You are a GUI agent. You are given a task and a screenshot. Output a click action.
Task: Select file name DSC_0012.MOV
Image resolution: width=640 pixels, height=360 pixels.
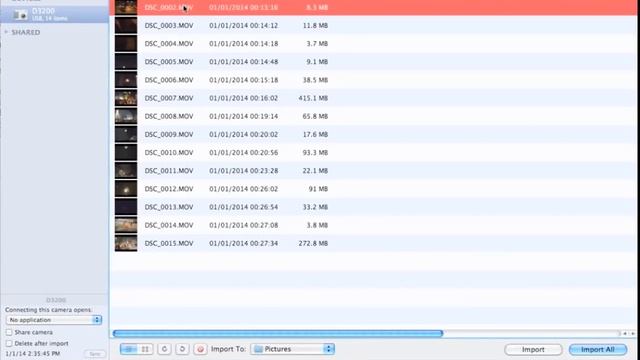pos(169,189)
